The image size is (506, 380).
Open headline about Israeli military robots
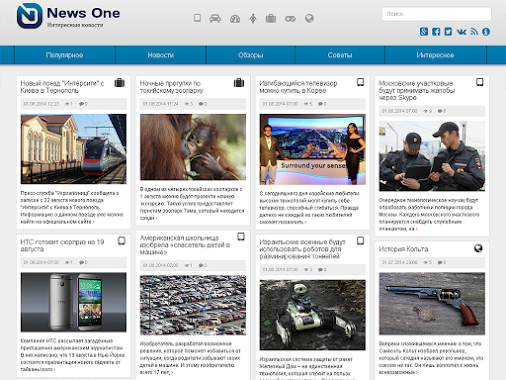point(303,249)
